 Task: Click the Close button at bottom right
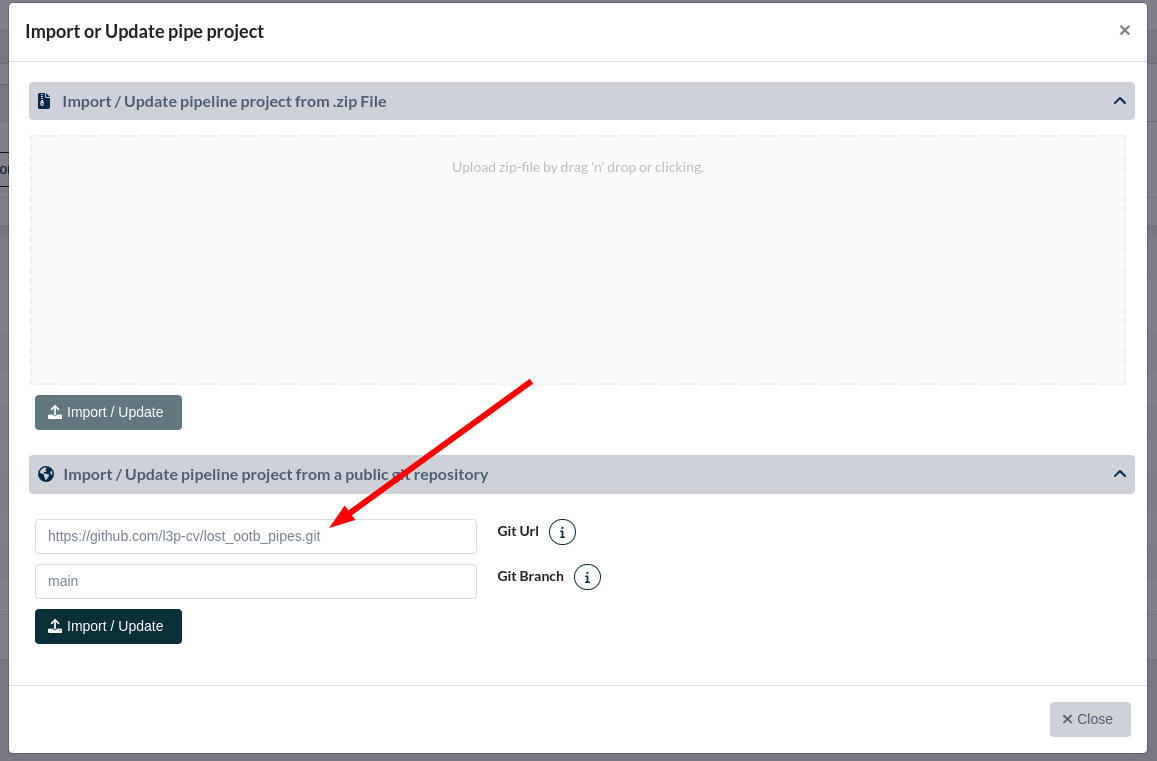(1089, 719)
